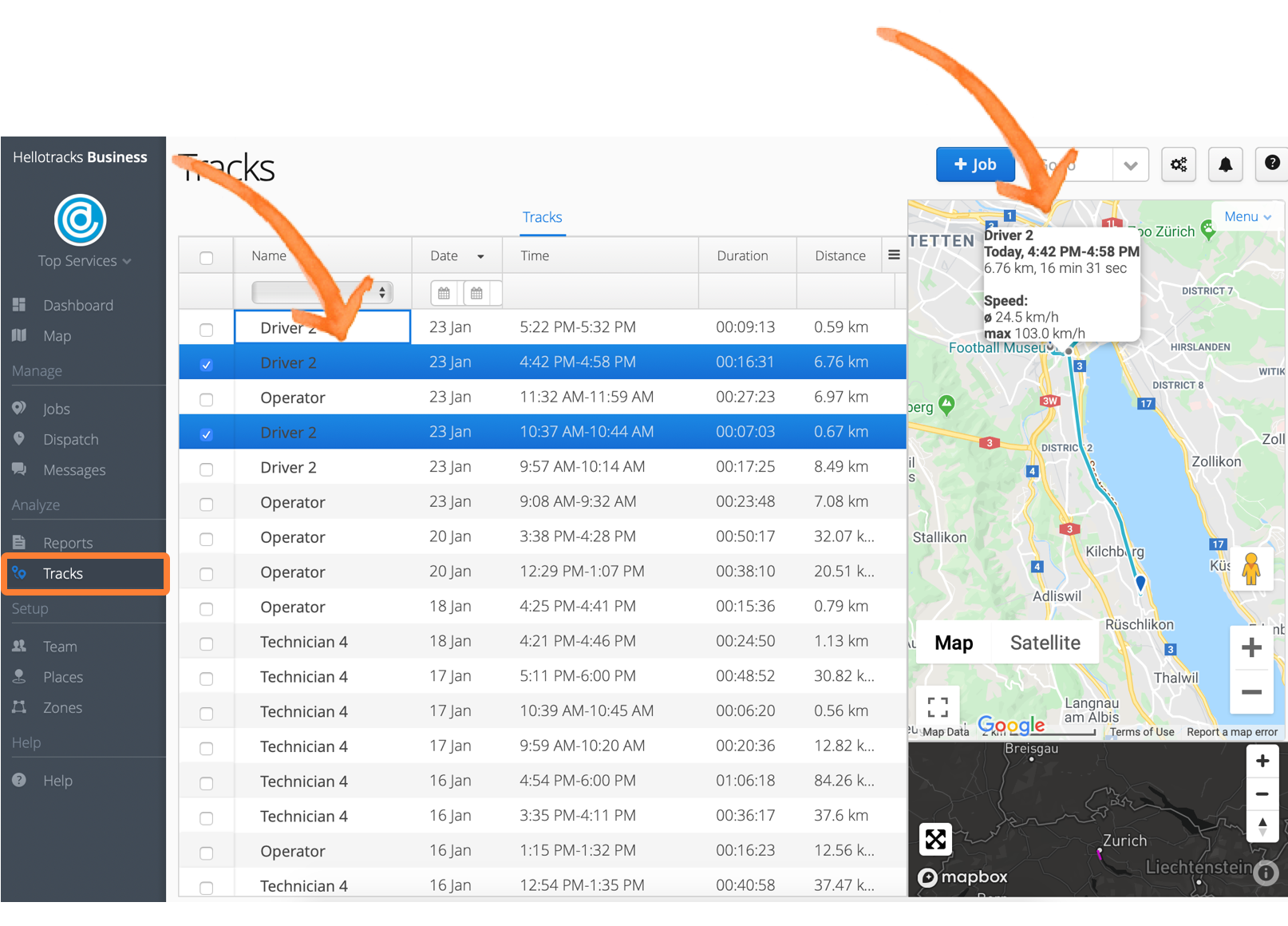The height and width of the screenshot is (926, 1288).
Task: Zoom out on the Google map
Action: point(1251,691)
